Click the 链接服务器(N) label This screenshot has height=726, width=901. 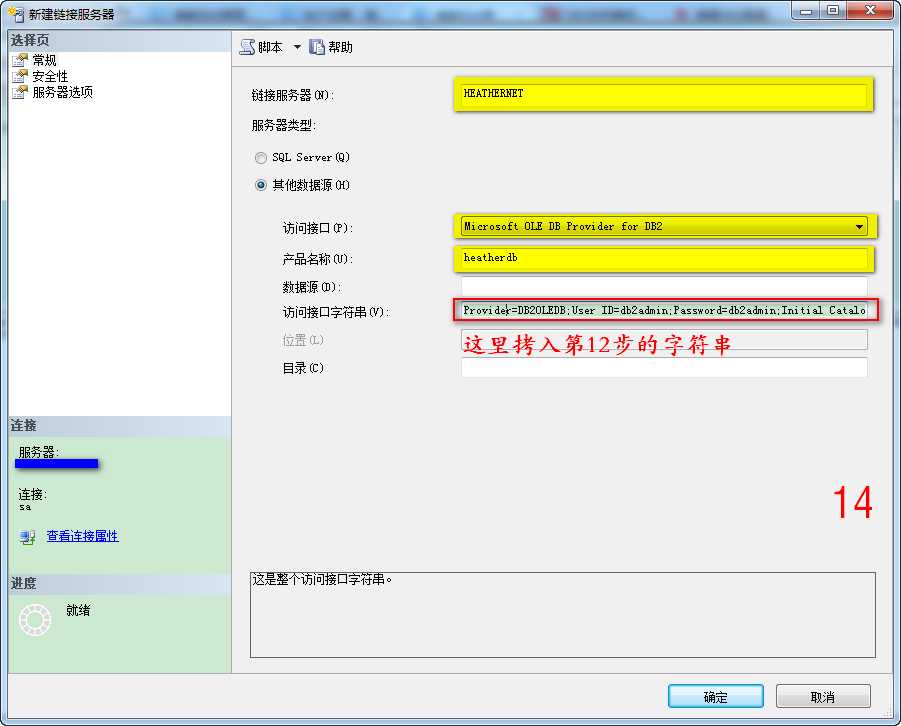[x=292, y=95]
